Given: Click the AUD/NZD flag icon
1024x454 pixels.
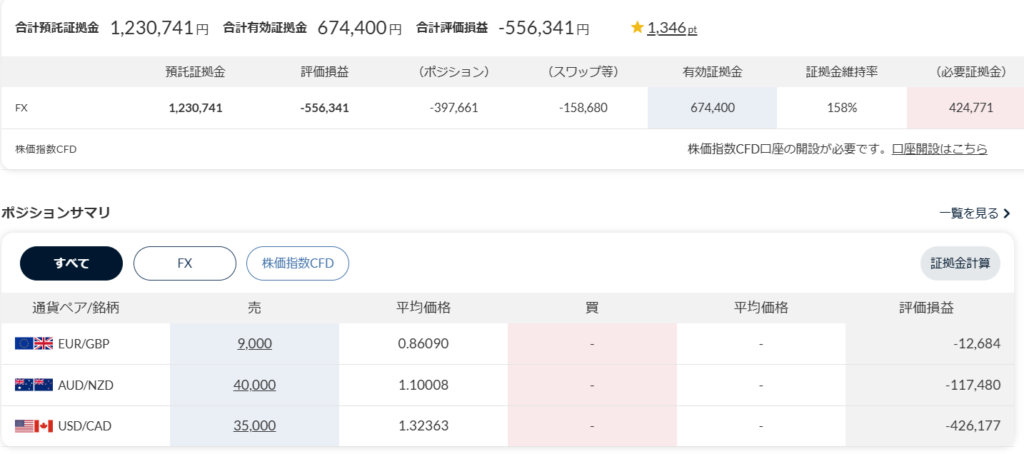Looking at the screenshot, I should 34,385.
